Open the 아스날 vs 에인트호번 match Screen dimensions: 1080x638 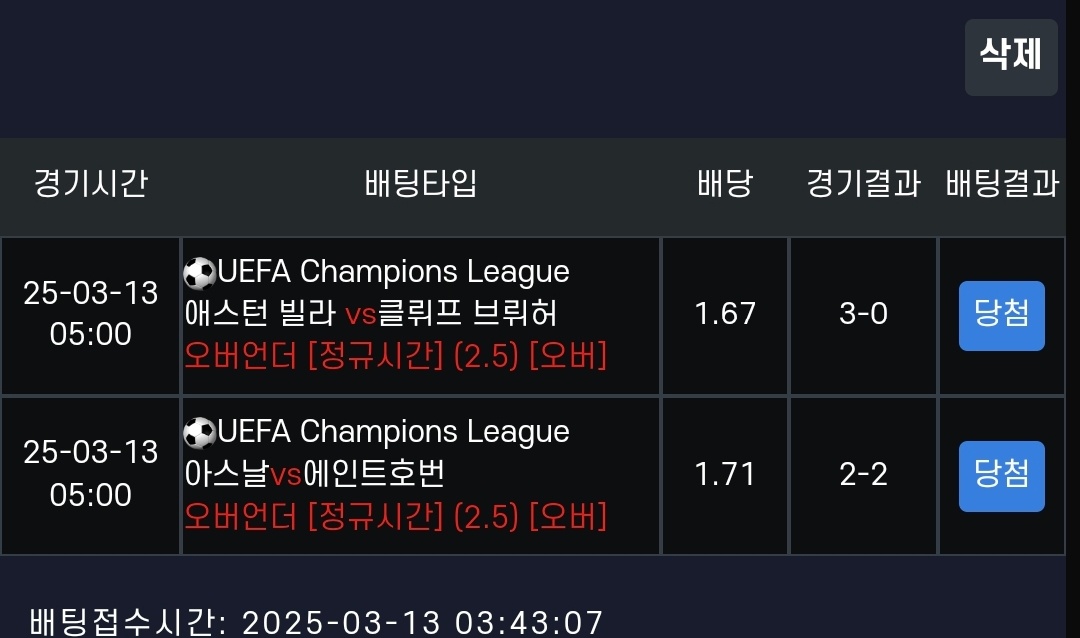(315, 474)
